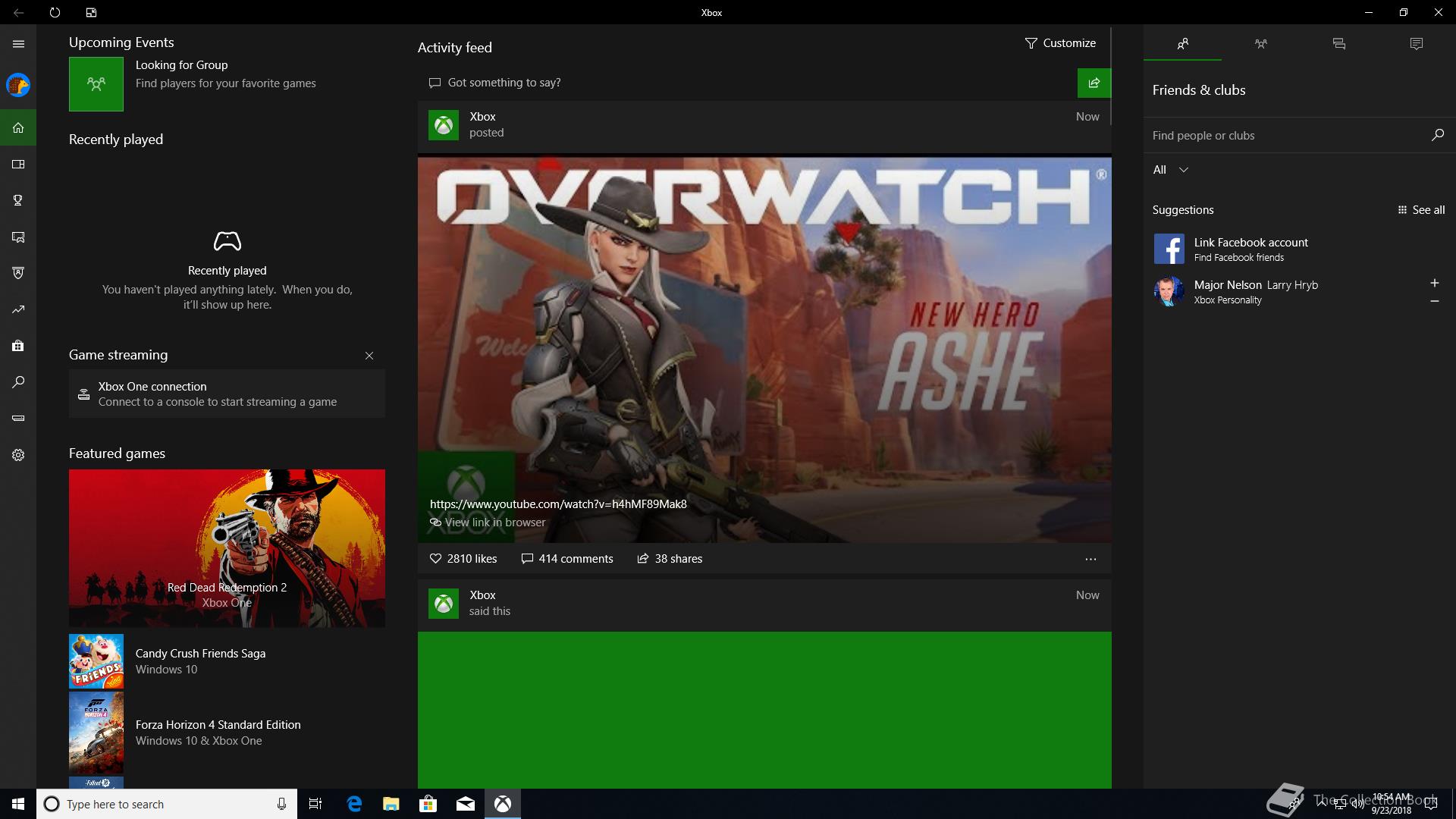Open File Explorer from taskbar

[391, 804]
